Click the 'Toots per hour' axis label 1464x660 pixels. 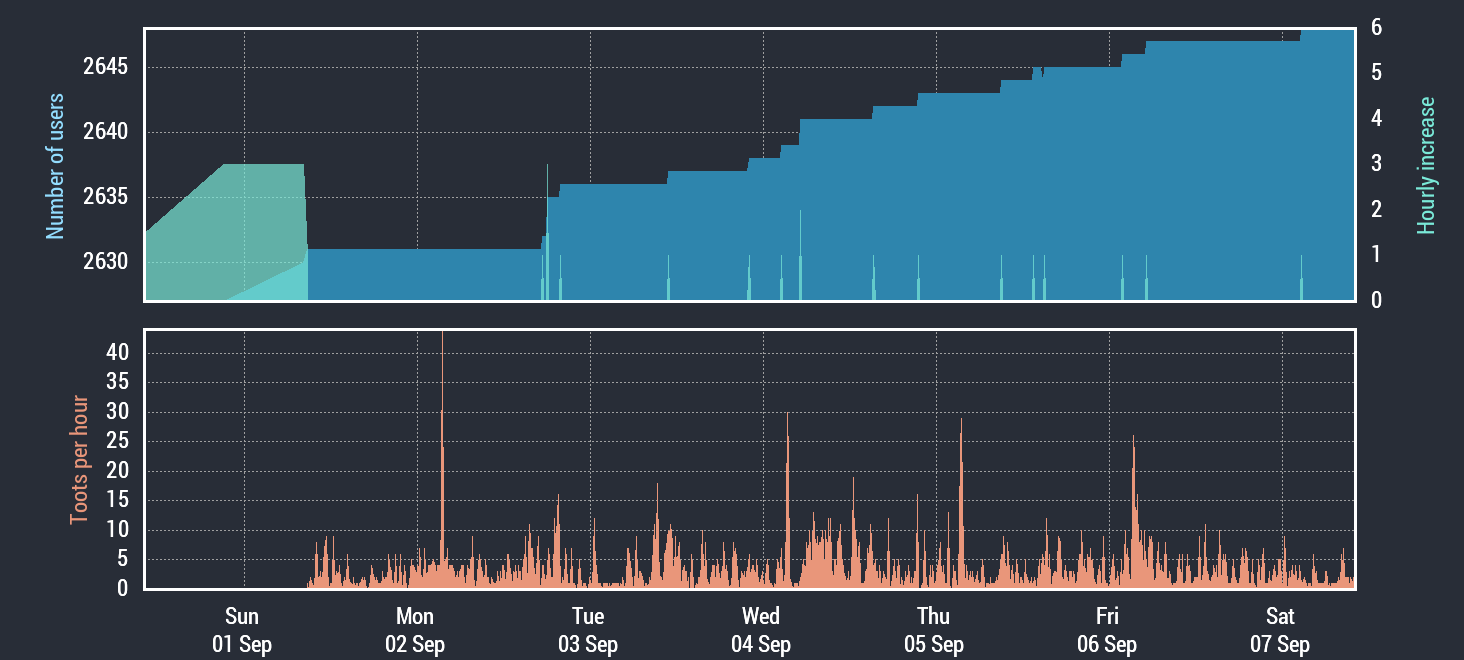(79, 460)
